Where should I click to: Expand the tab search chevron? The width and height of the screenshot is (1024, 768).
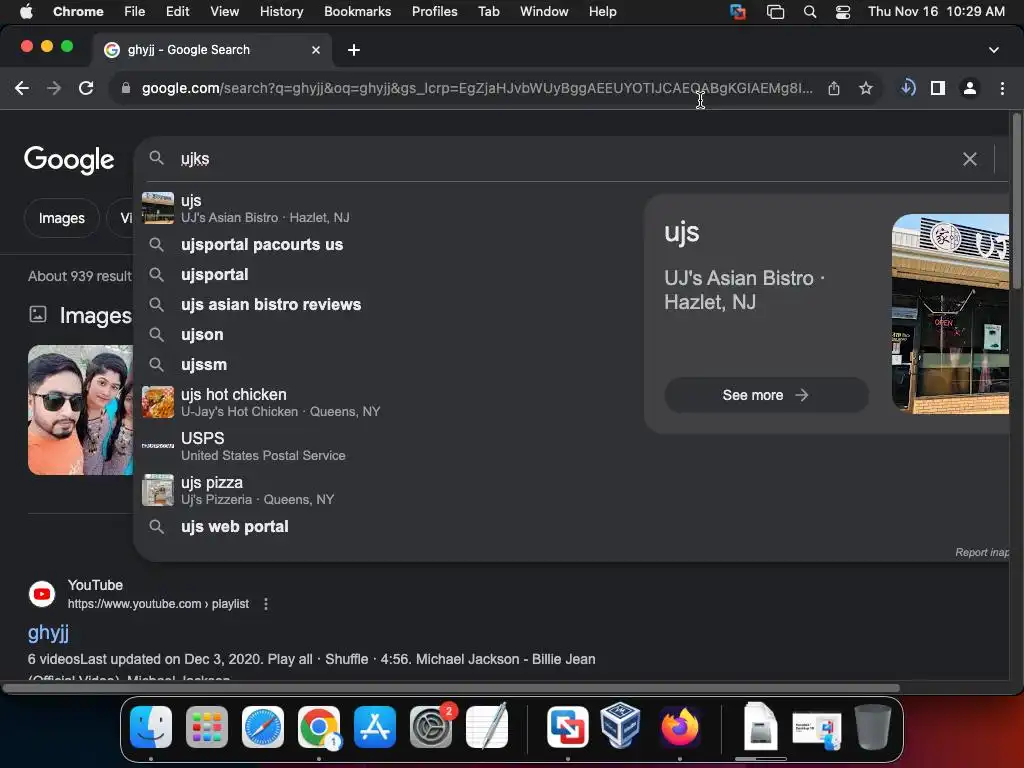(x=994, y=50)
